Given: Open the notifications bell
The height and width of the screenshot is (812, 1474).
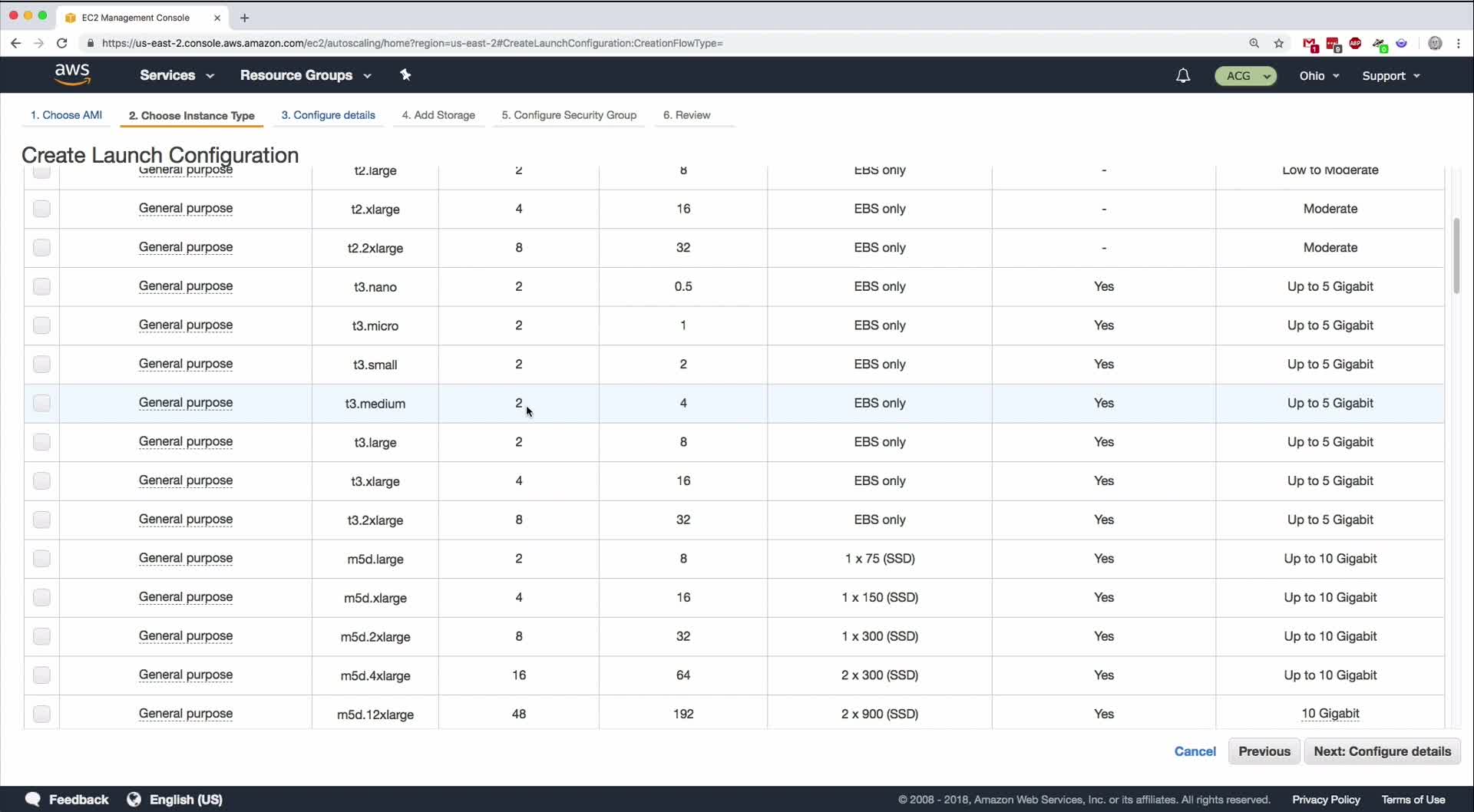Looking at the screenshot, I should coord(1183,75).
